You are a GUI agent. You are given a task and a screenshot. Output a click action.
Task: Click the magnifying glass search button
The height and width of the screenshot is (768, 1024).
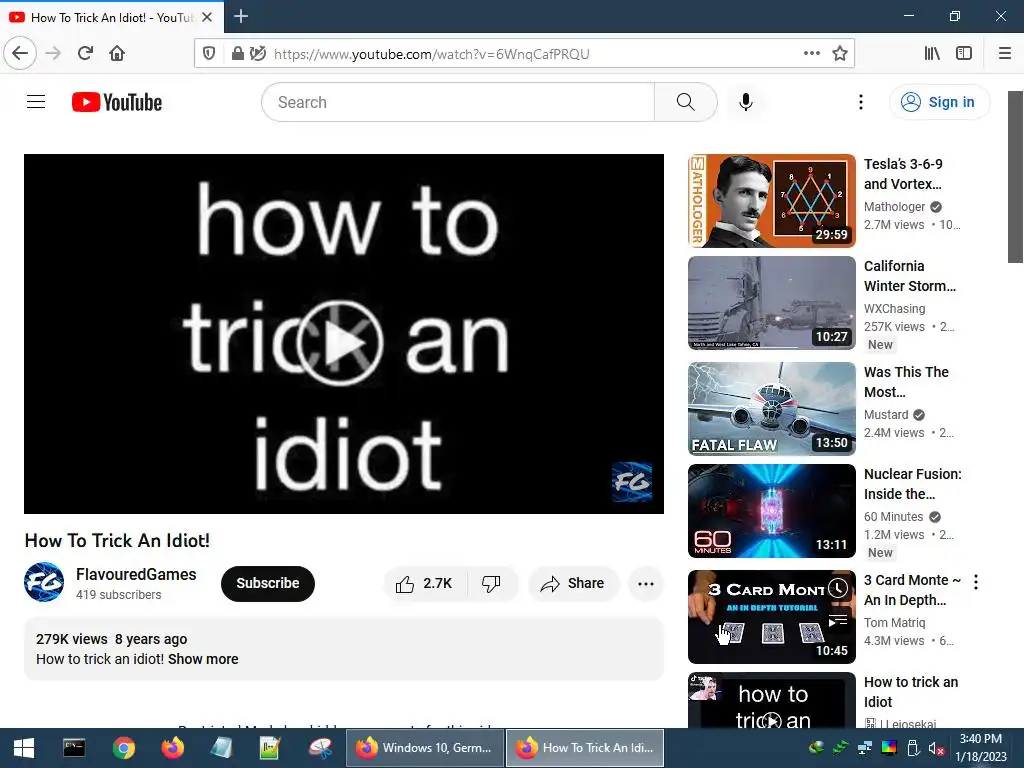pyautogui.click(x=686, y=102)
